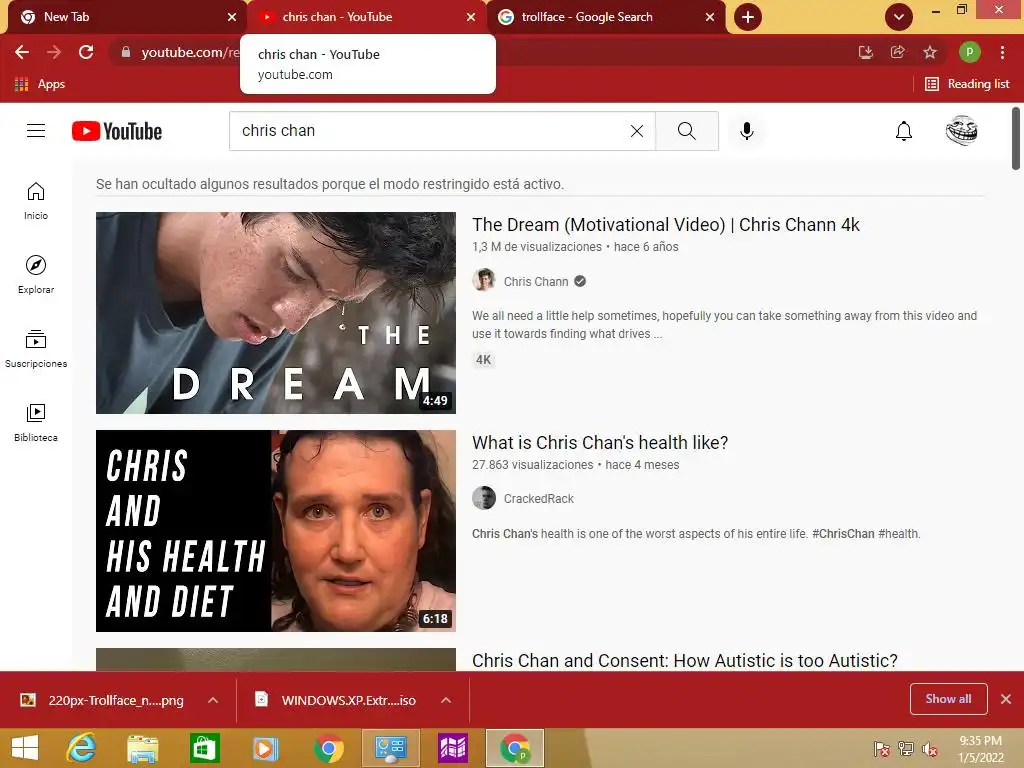Play The Dream video thumbnail
Screen dimensions: 1024x768
pos(276,313)
